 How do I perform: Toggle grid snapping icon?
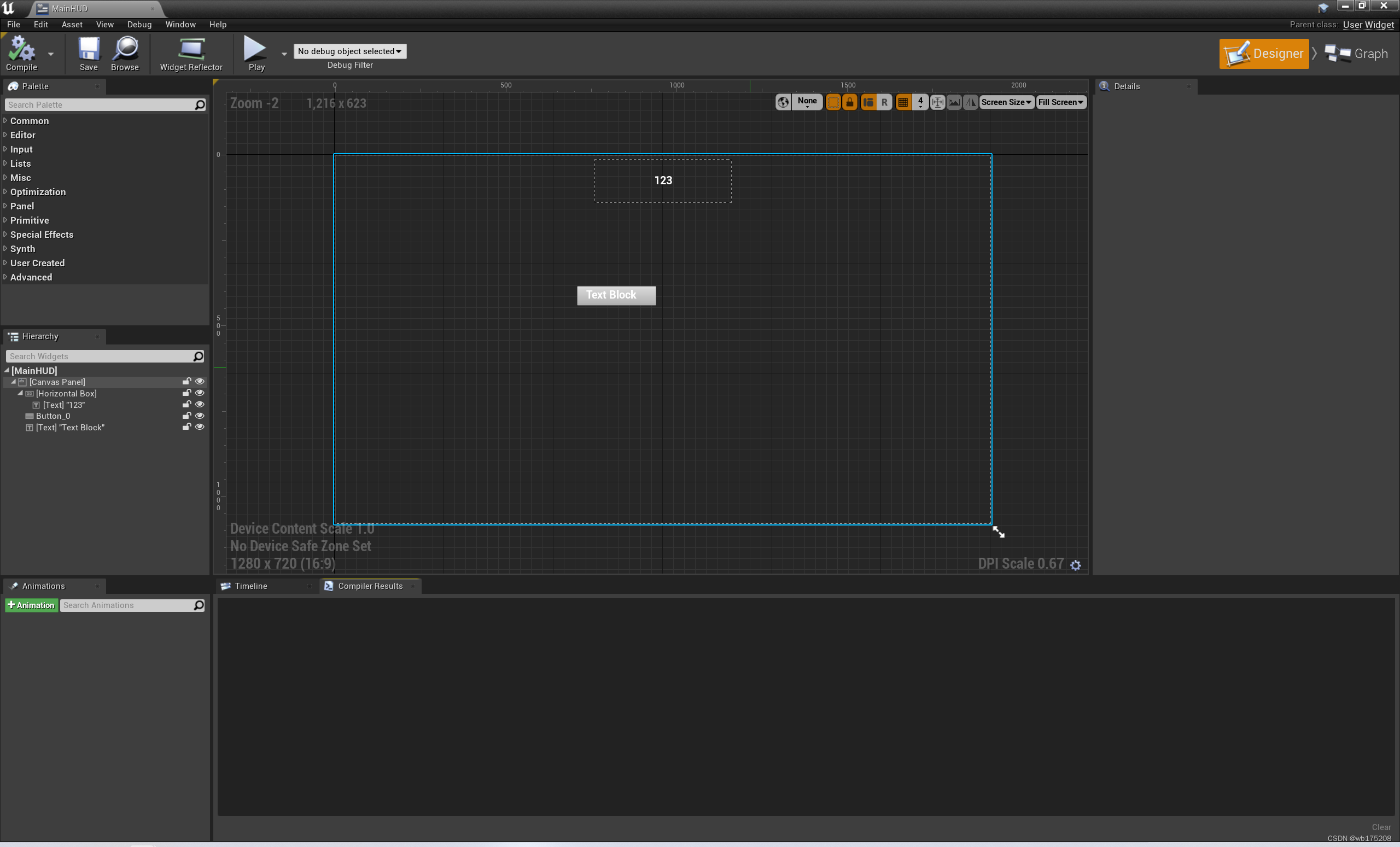pyautogui.click(x=903, y=102)
